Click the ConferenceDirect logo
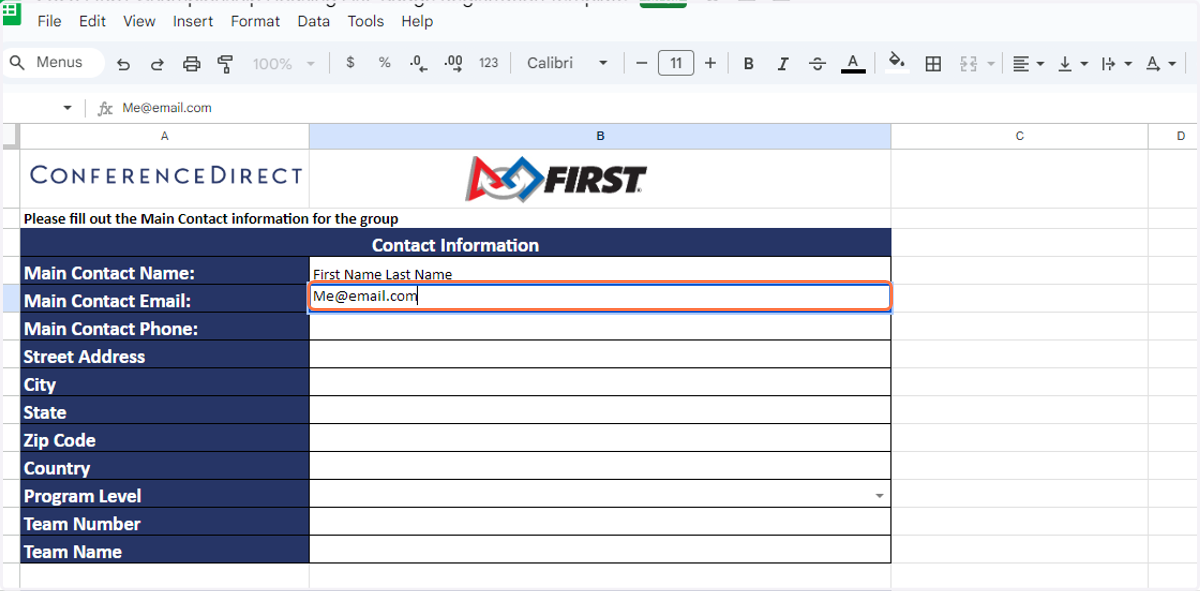1200x591 pixels. point(166,176)
